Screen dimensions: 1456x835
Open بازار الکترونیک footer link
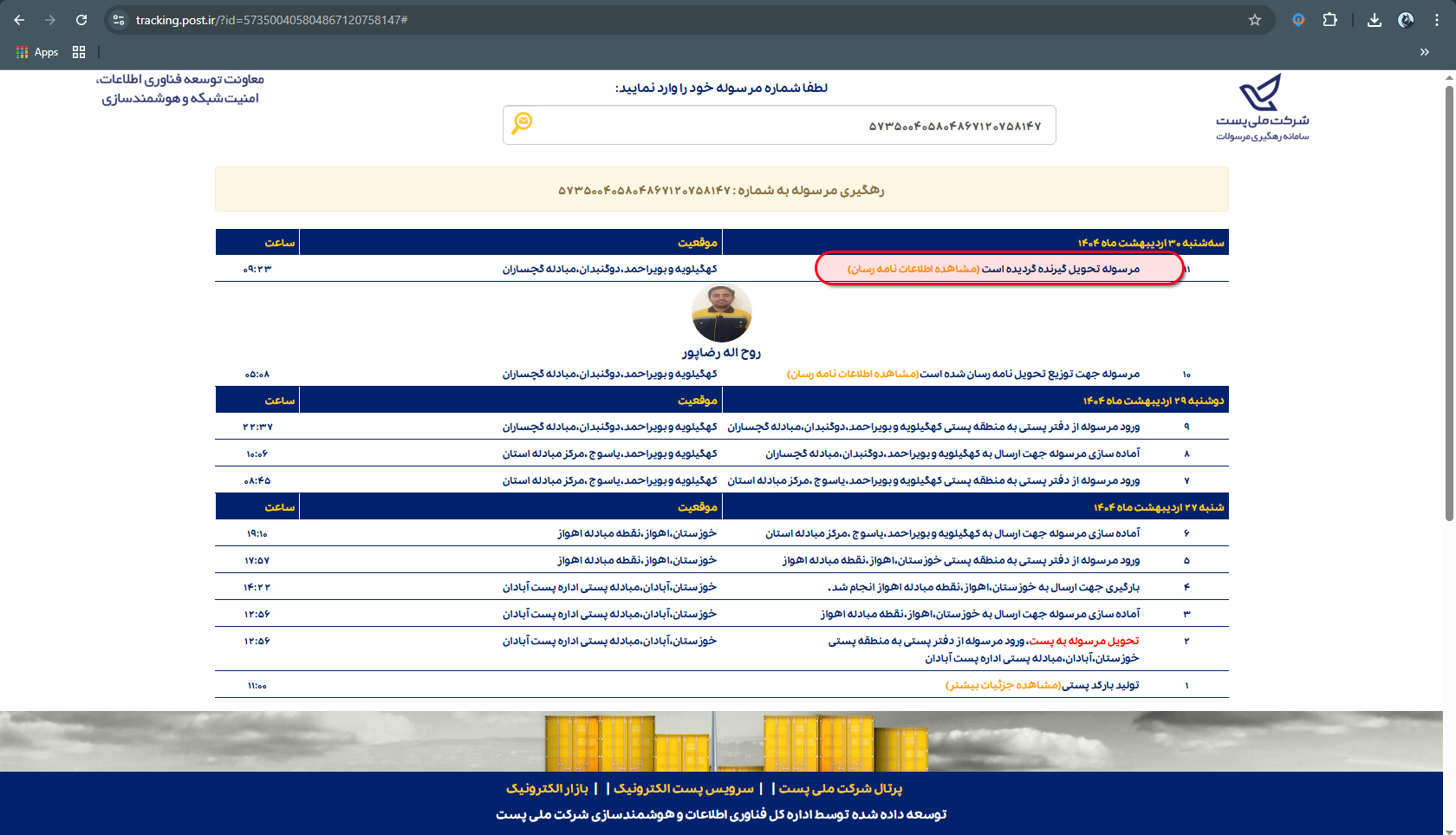(548, 788)
